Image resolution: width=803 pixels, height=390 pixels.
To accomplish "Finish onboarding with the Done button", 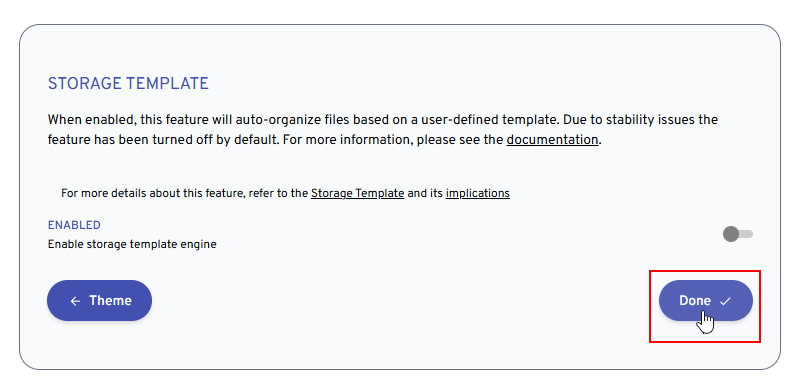I will pyautogui.click(x=706, y=300).
